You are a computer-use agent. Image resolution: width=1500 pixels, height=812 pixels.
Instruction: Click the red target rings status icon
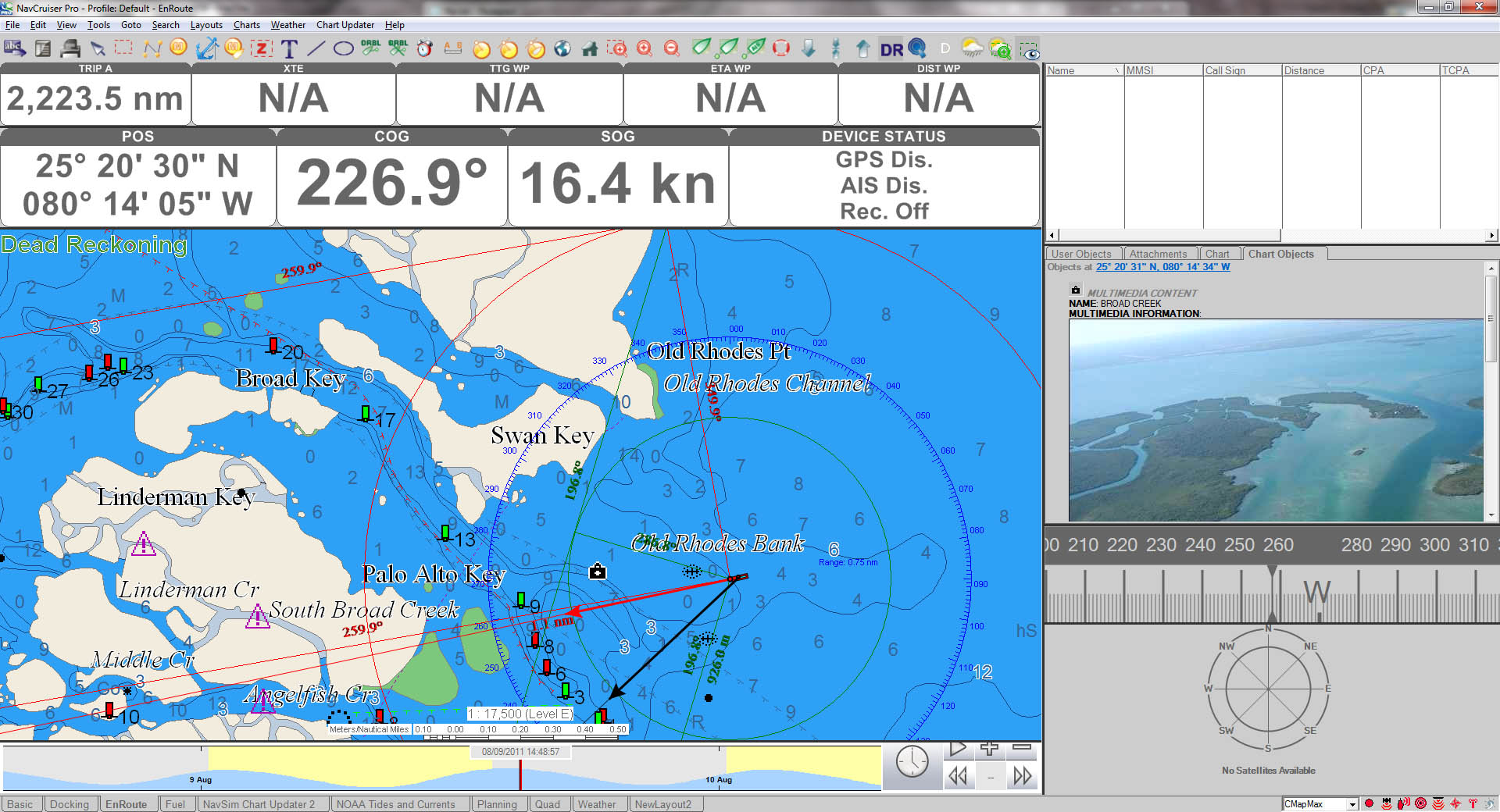pos(1421,803)
